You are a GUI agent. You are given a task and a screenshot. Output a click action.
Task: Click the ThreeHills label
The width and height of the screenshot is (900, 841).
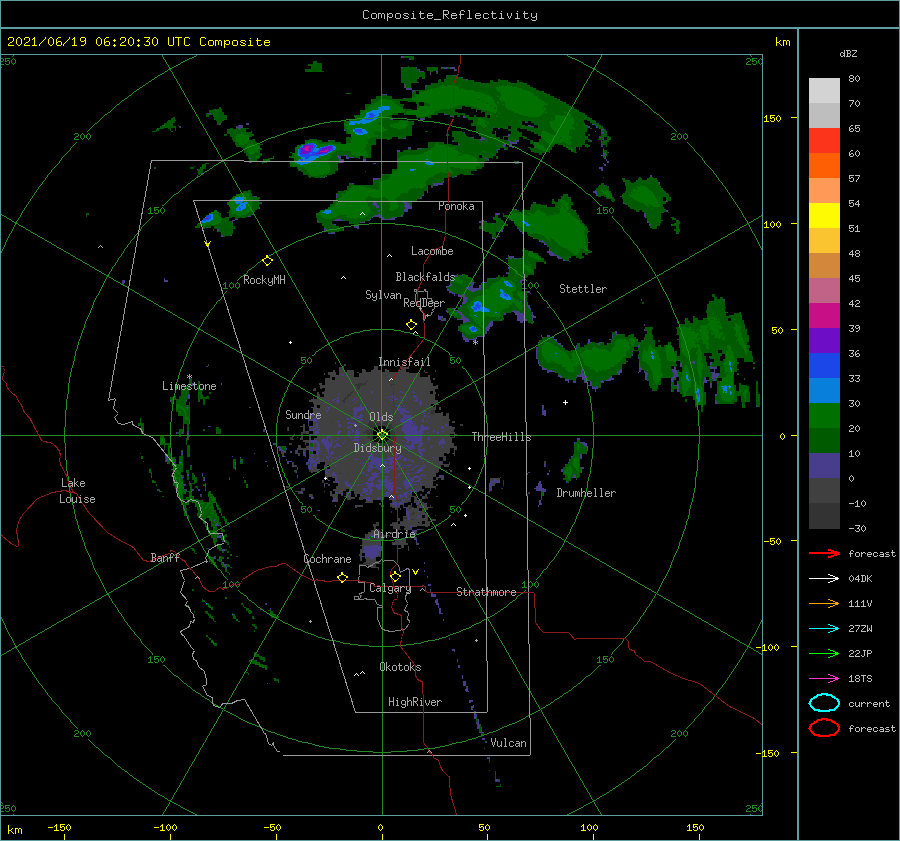point(502,437)
